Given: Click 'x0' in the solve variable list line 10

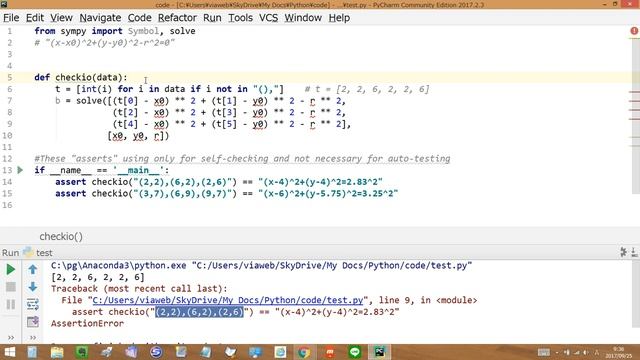Looking at the screenshot, I should coord(118,136).
